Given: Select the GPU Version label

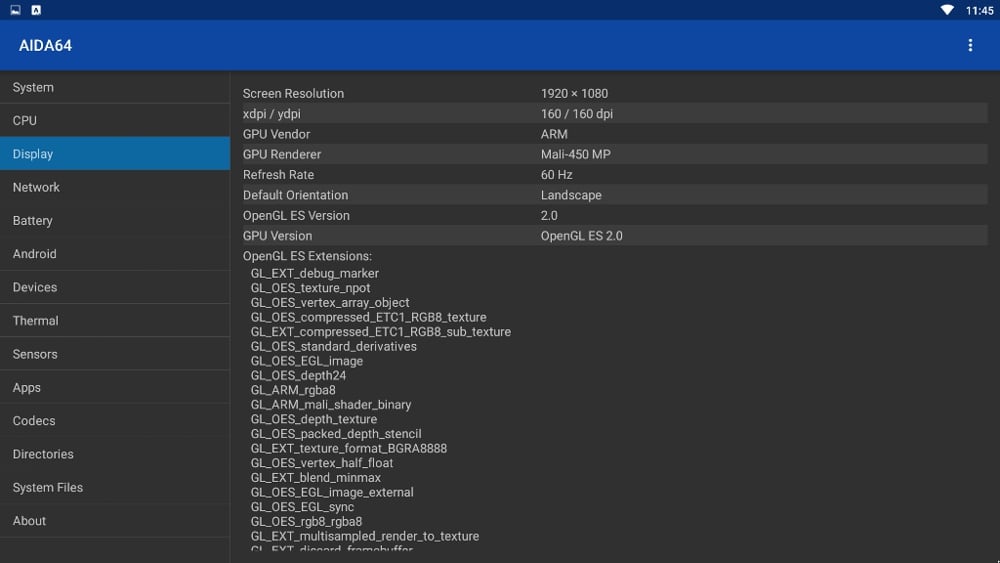Looking at the screenshot, I should [x=277, y=236].
